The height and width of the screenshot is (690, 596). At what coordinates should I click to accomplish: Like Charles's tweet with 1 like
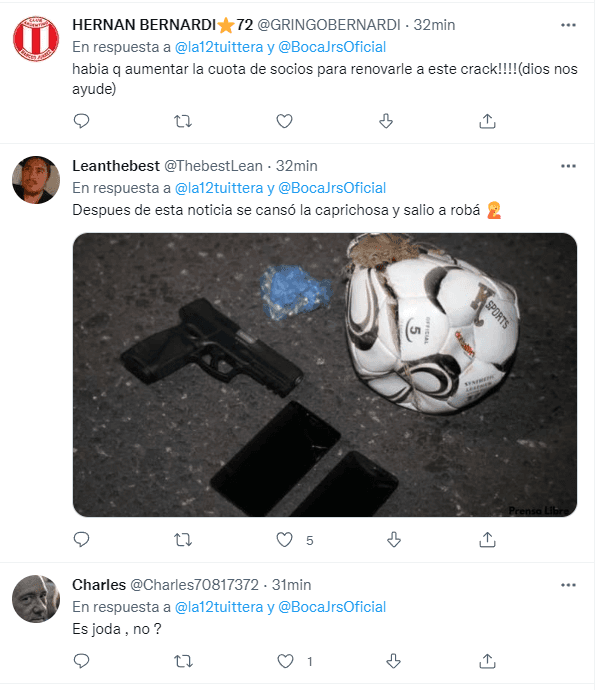click(285, 661)
